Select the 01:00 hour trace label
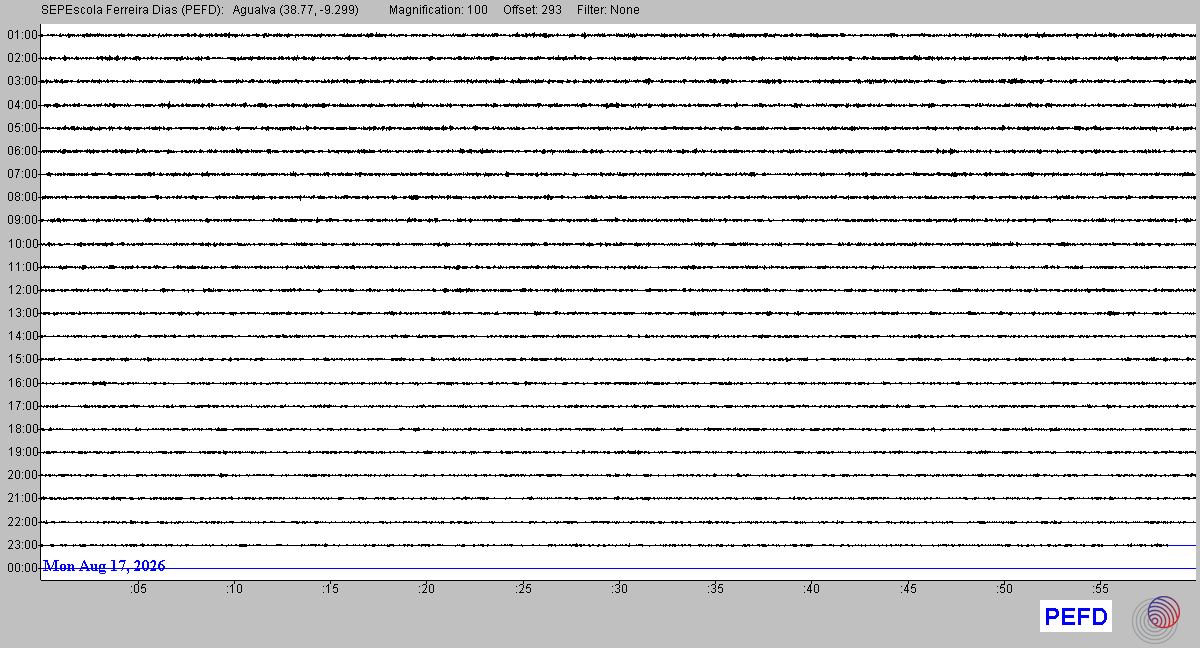Screen dimensions: 1200x648 pyautogui.click(x=22, y=35)
